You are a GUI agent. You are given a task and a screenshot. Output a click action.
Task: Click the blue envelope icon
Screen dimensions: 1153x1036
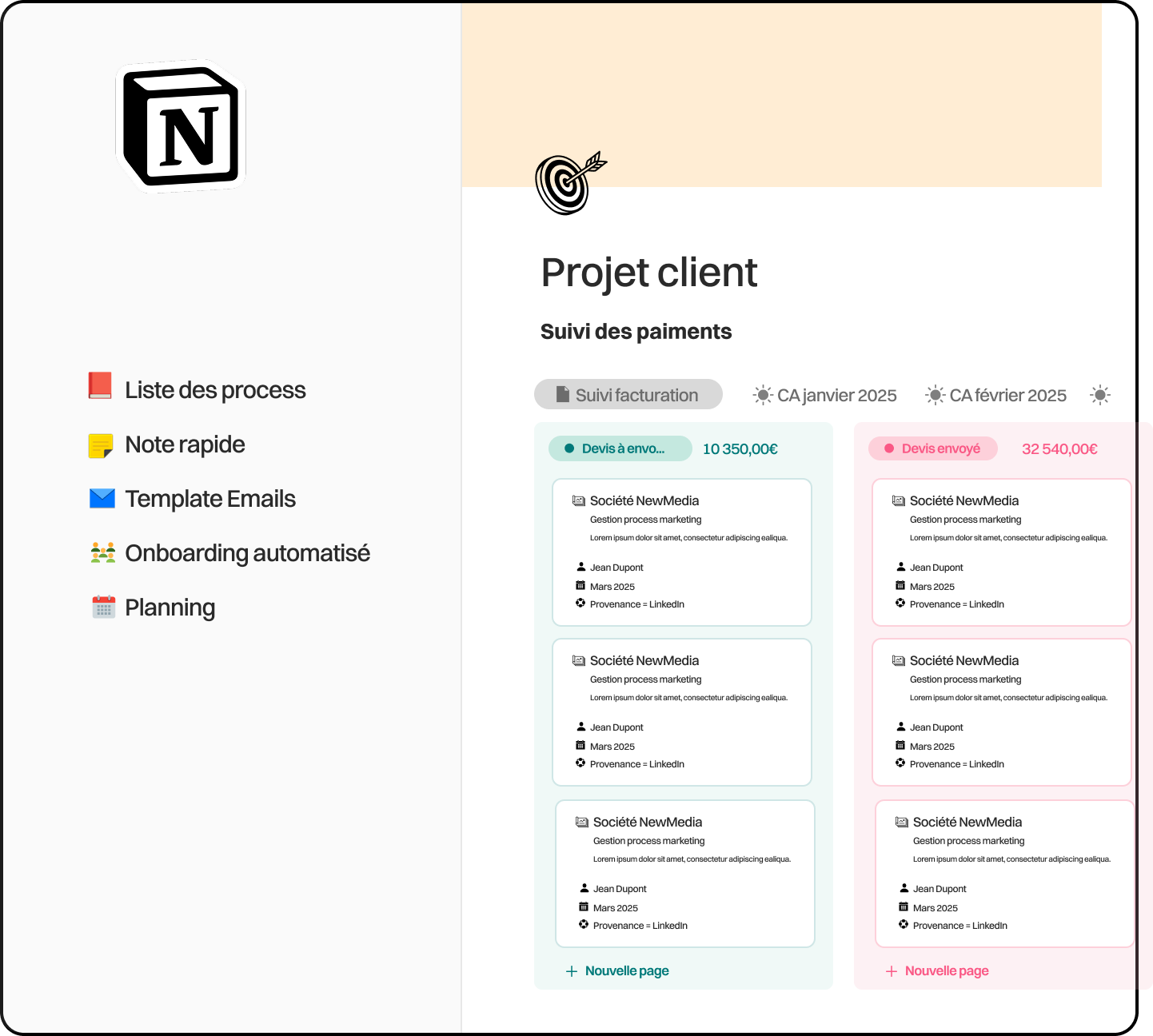tap(102, 499)
